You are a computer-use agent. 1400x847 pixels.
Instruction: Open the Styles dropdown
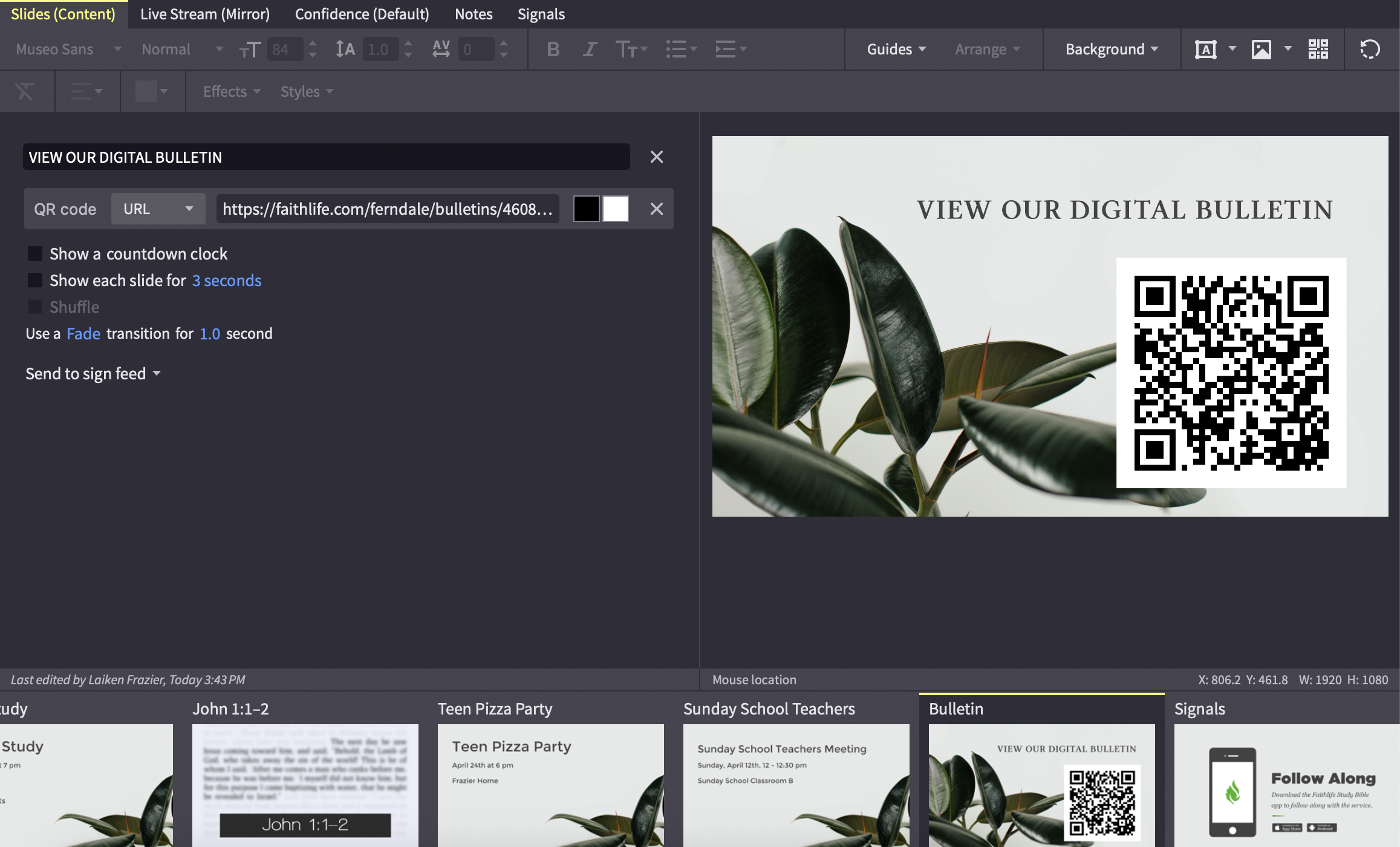307,91
